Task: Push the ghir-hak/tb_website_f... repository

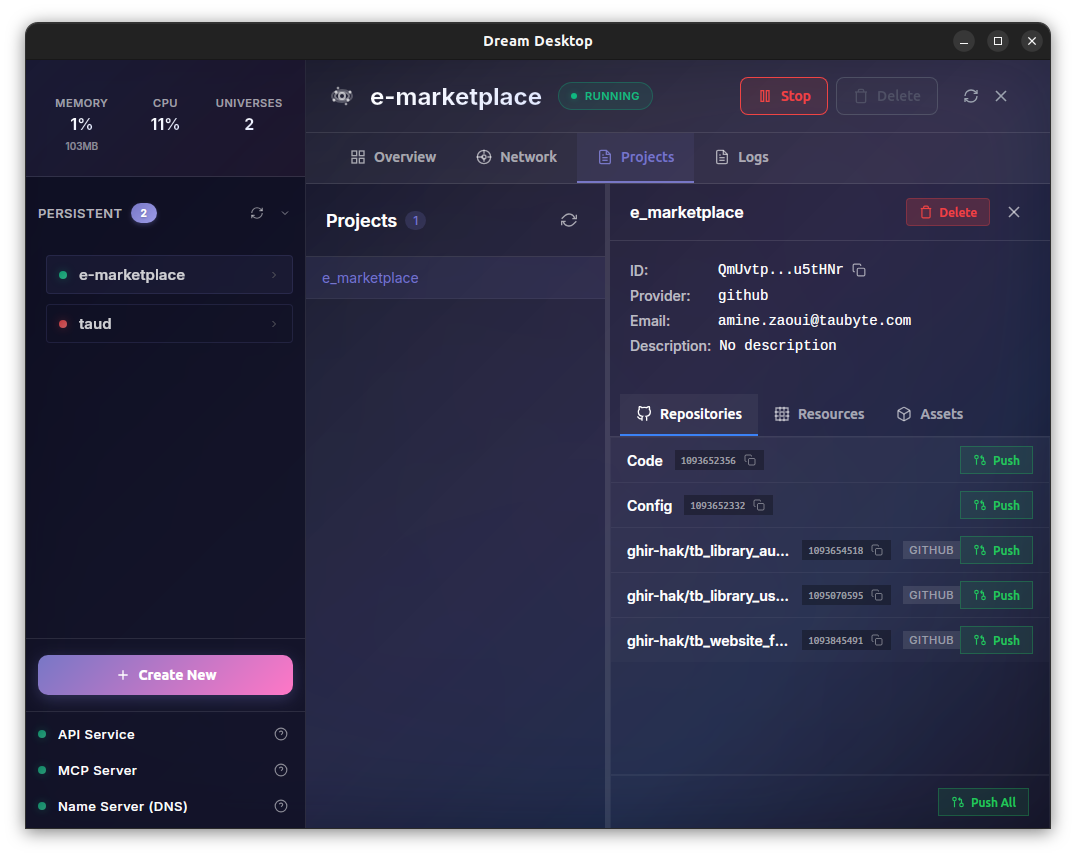Action: click(x=996, y=640)
